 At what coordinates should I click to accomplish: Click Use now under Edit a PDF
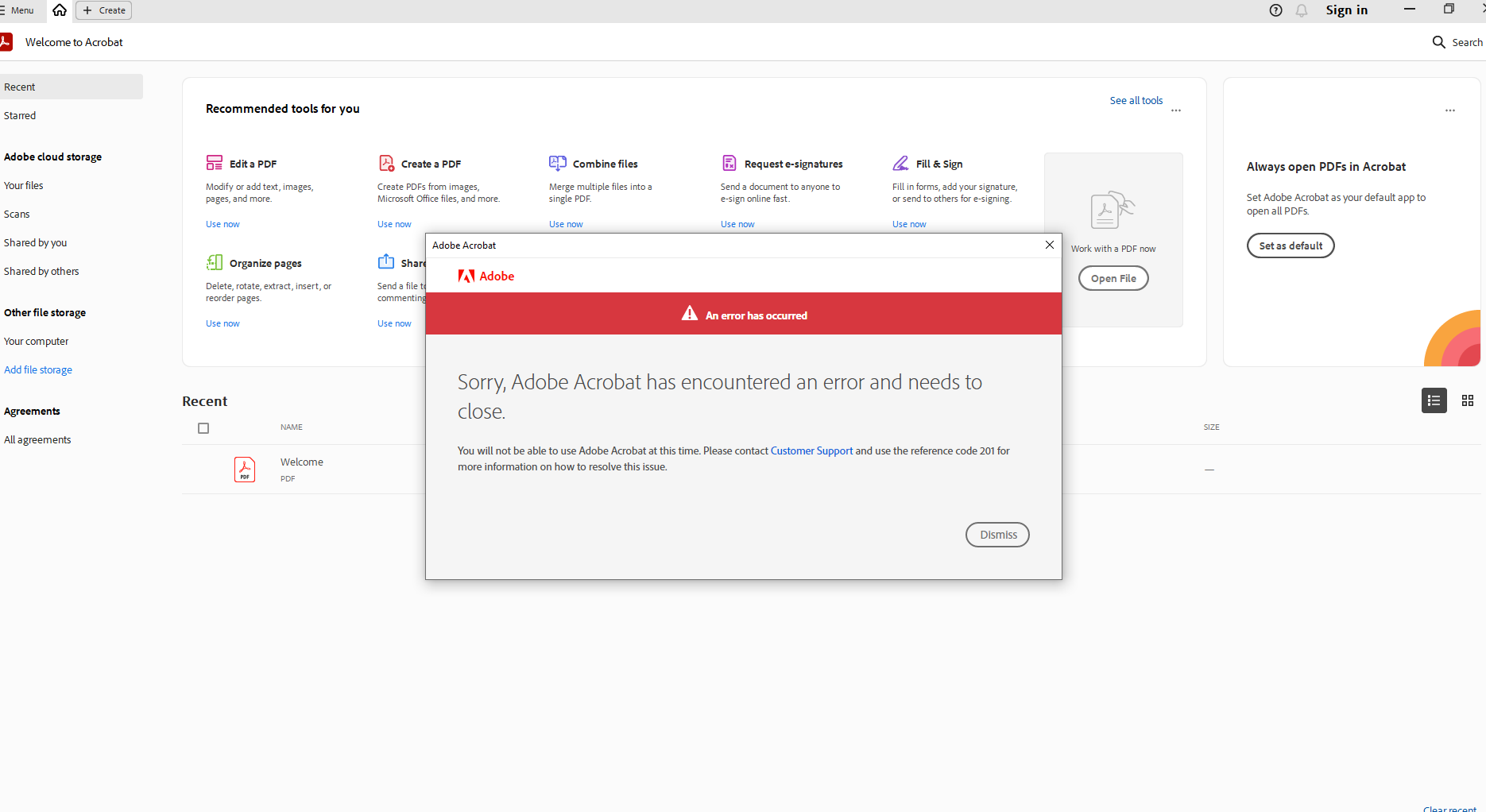click(x=223, y=224)
